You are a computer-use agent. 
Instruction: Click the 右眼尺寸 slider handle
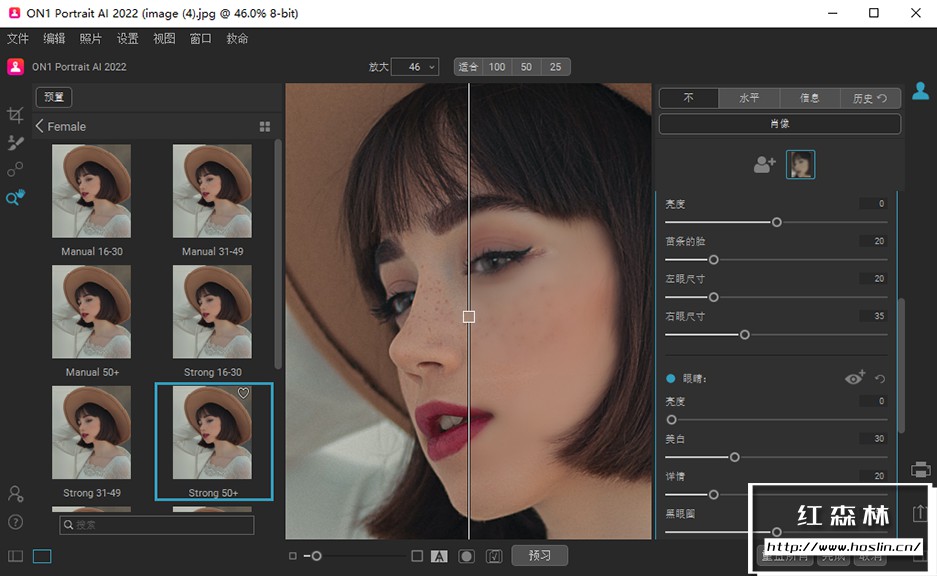[744, 335]
